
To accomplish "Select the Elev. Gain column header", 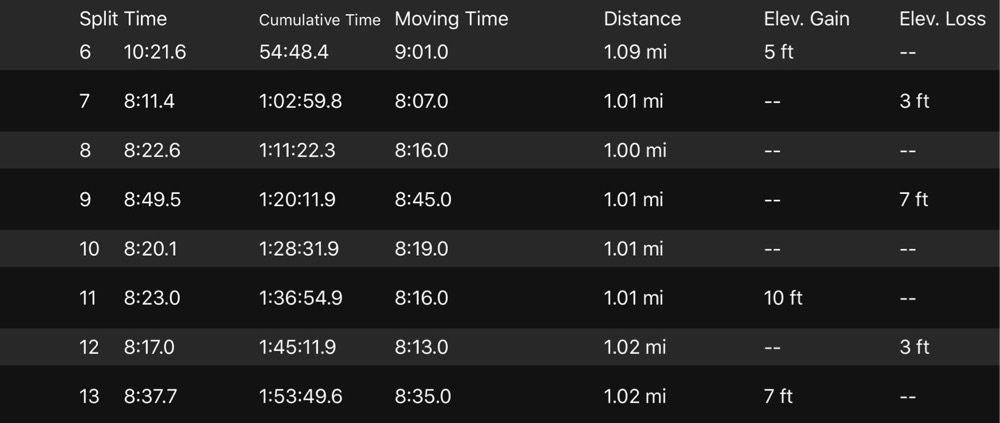I will coord(807,19).
